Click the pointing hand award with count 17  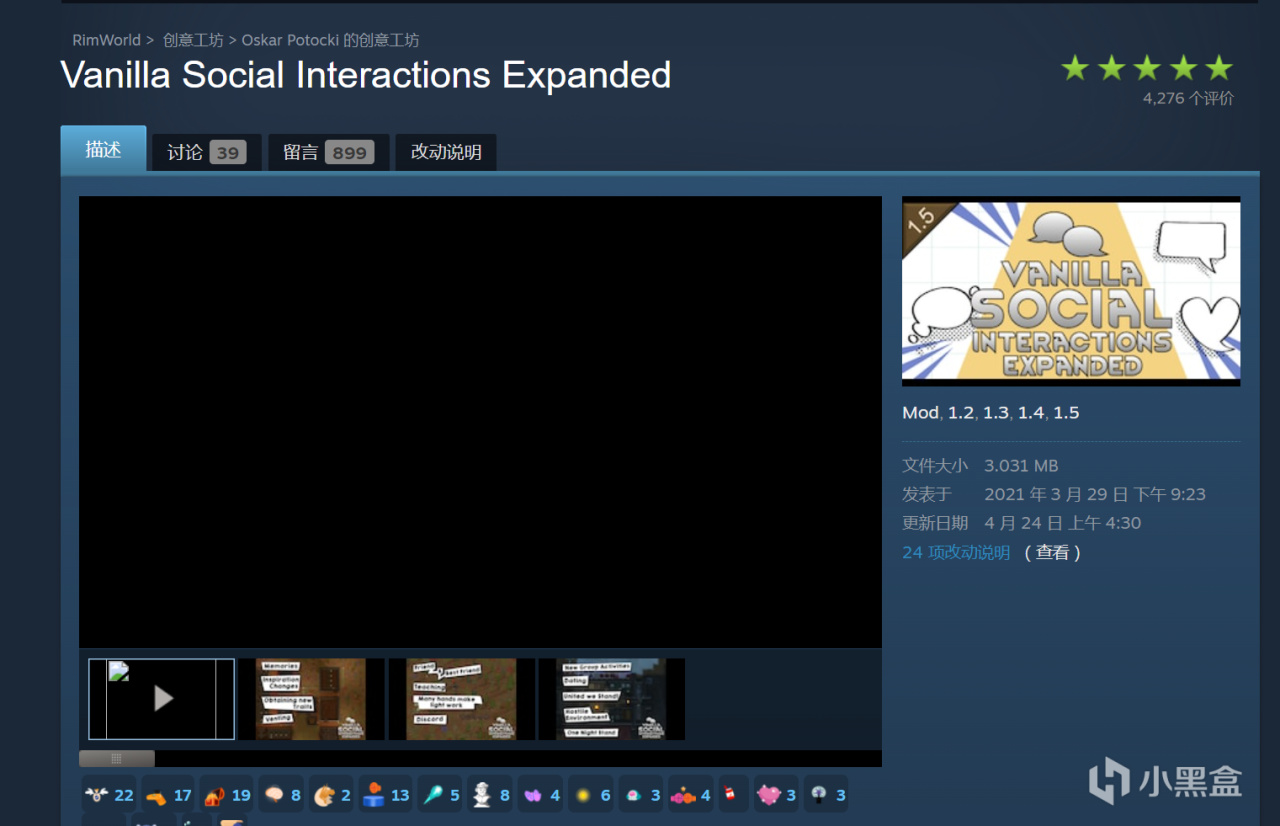pos(167,795)
